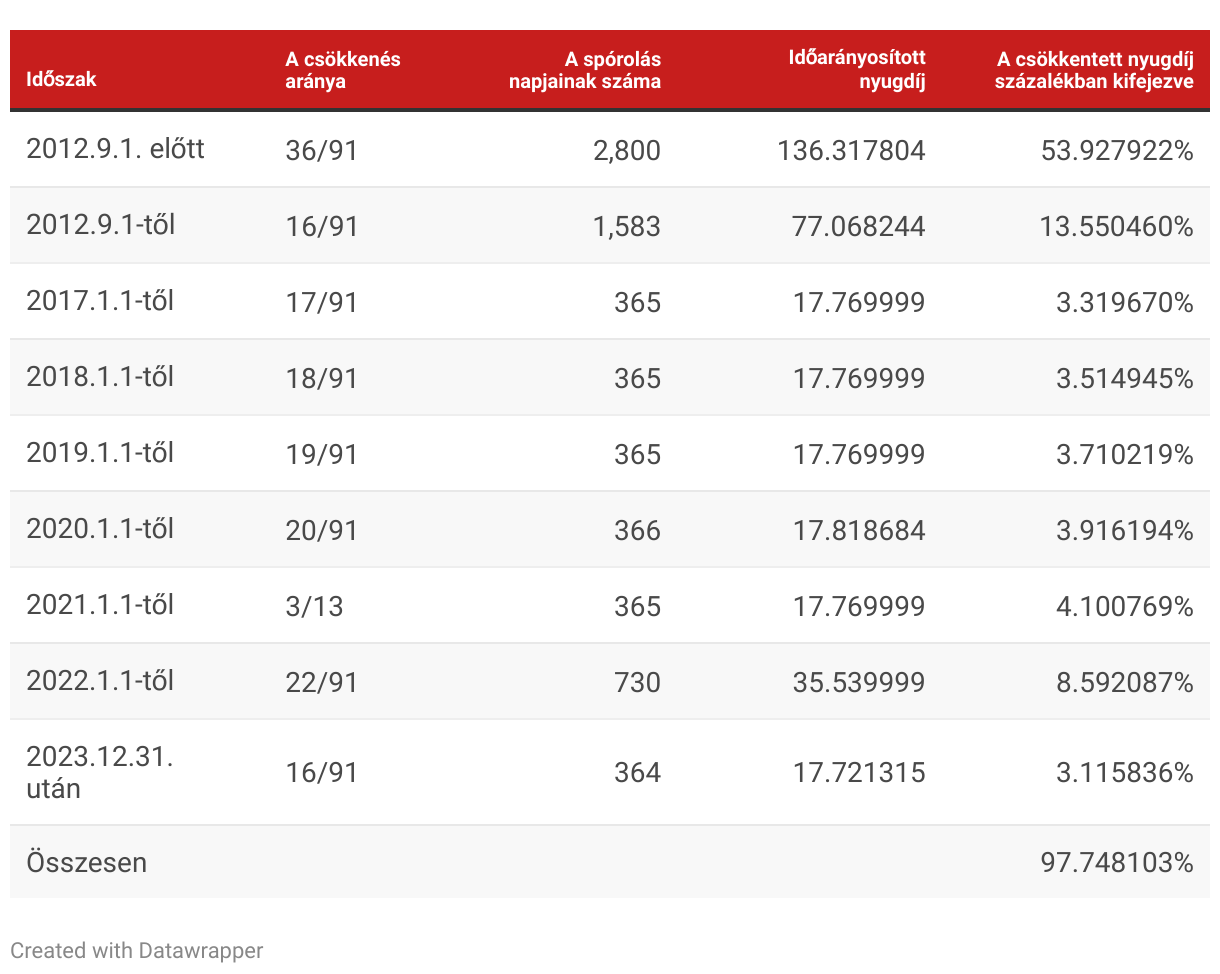Select the 97.748103% total percentage
This screenshot has height=974, width=1220.
(x=1117, y=862)
